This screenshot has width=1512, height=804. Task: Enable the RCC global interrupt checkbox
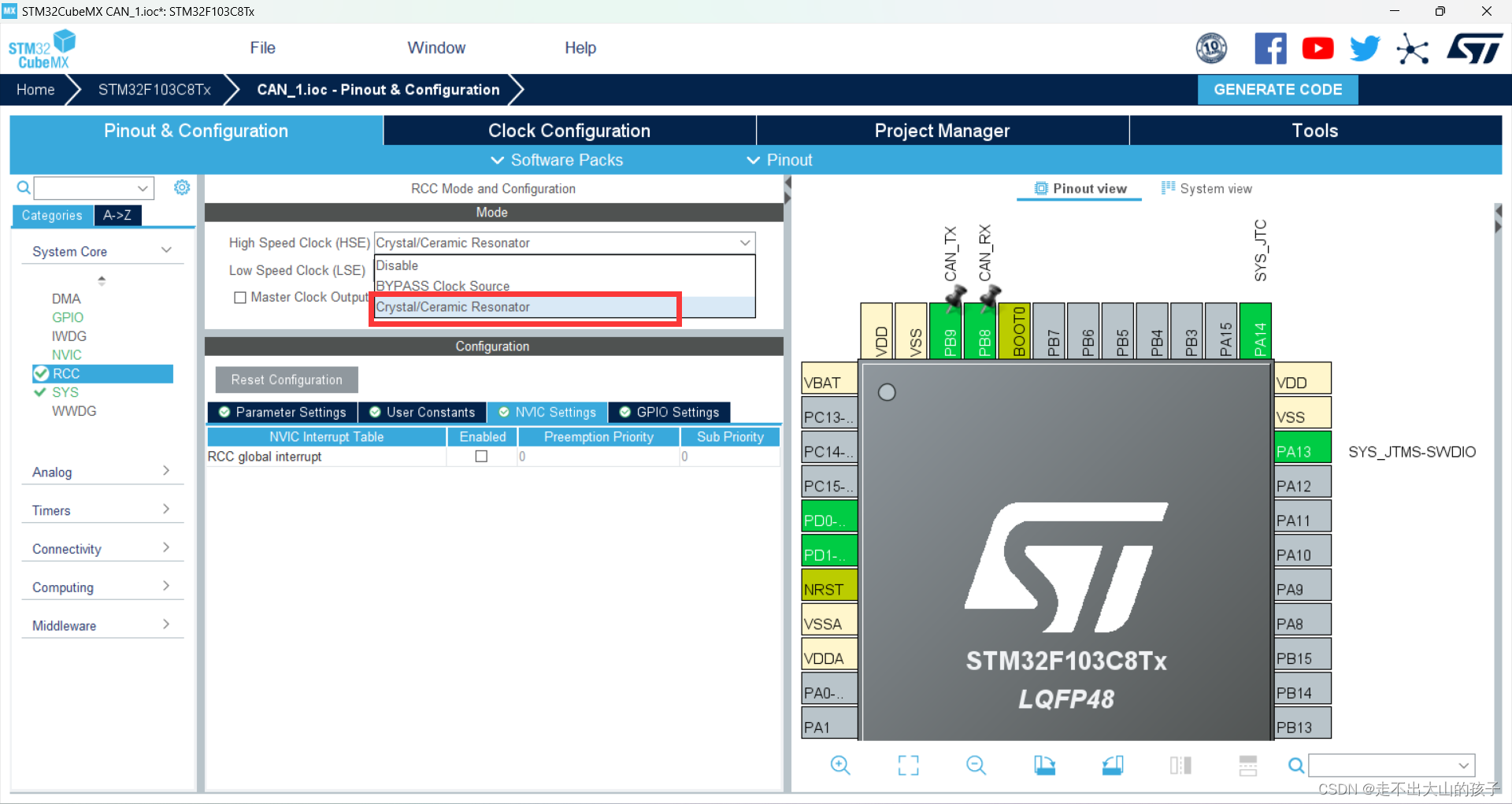point(481,456)
